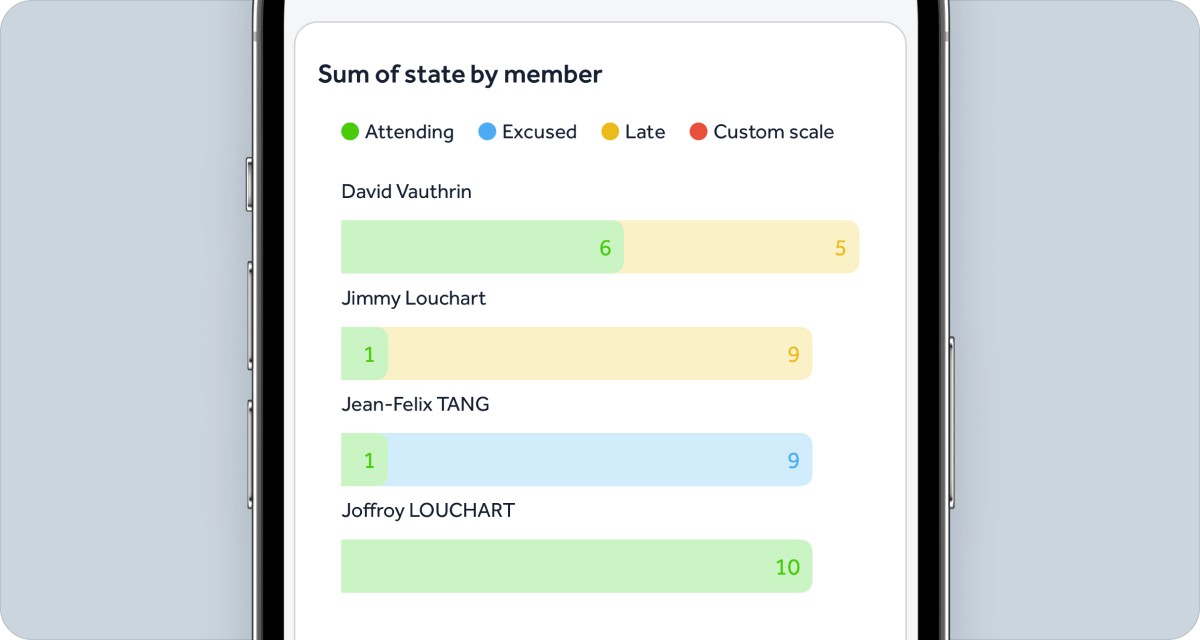Click the Custom scale legend label
This screenshot has width=1200, height=640.
[x=773, y=132]
